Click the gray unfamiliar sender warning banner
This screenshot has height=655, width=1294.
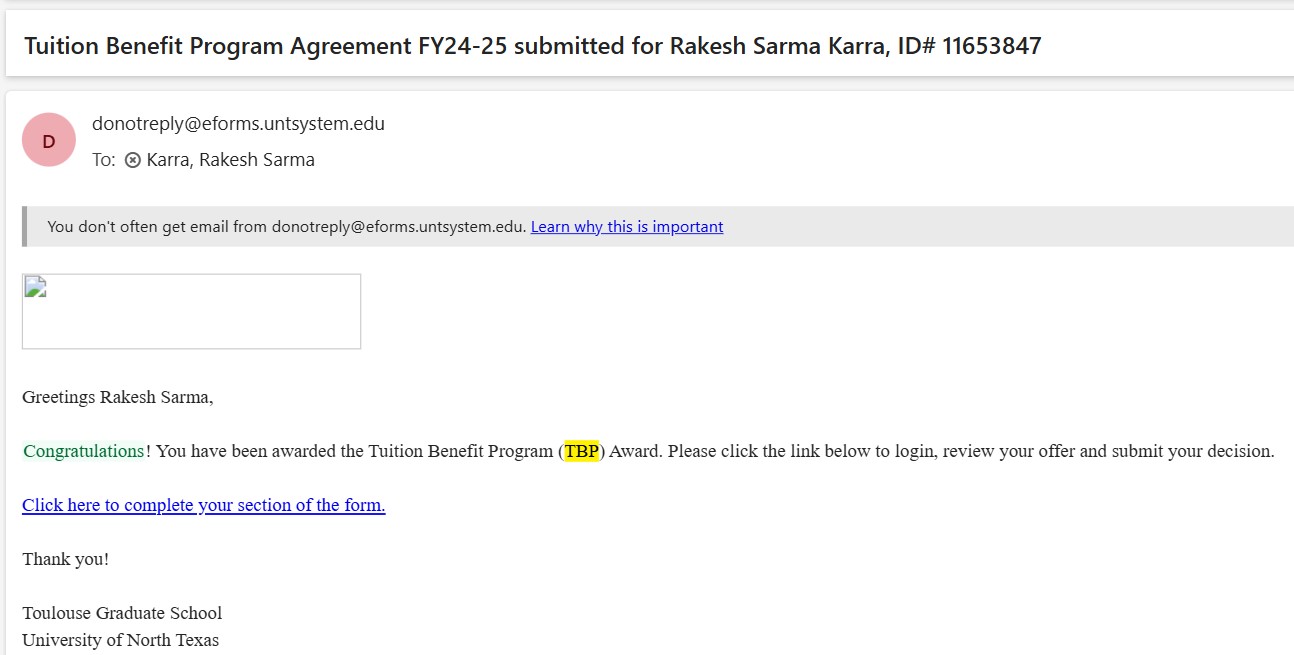900,227
